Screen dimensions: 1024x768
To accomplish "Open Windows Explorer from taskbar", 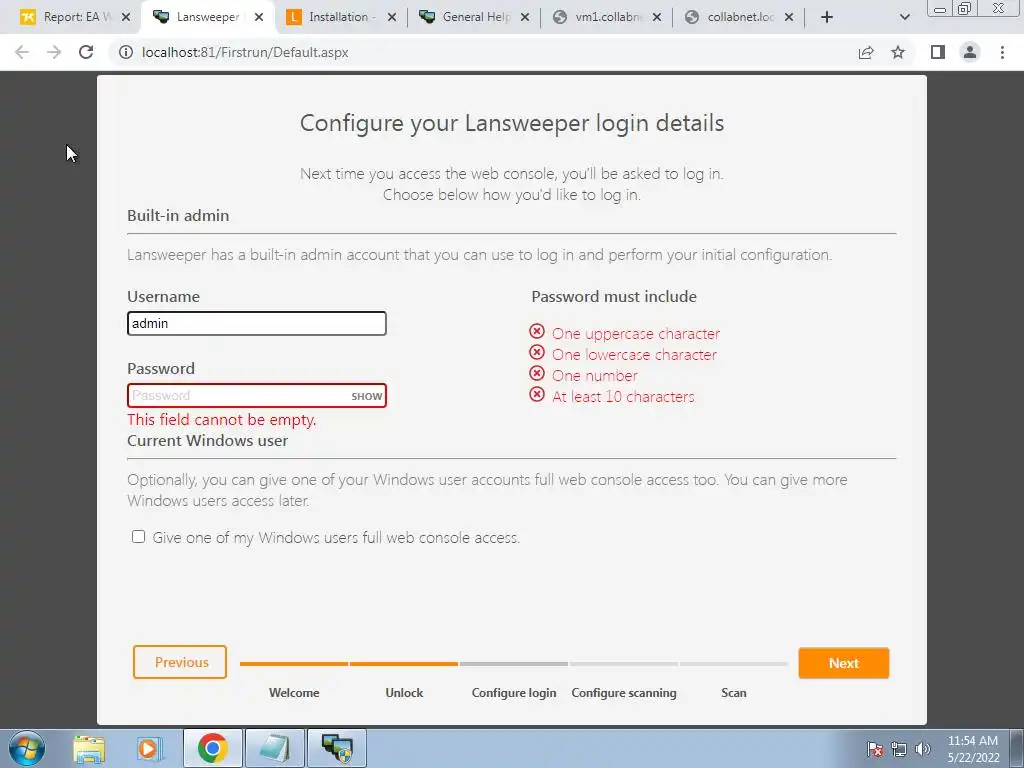I will coord(89,748).
